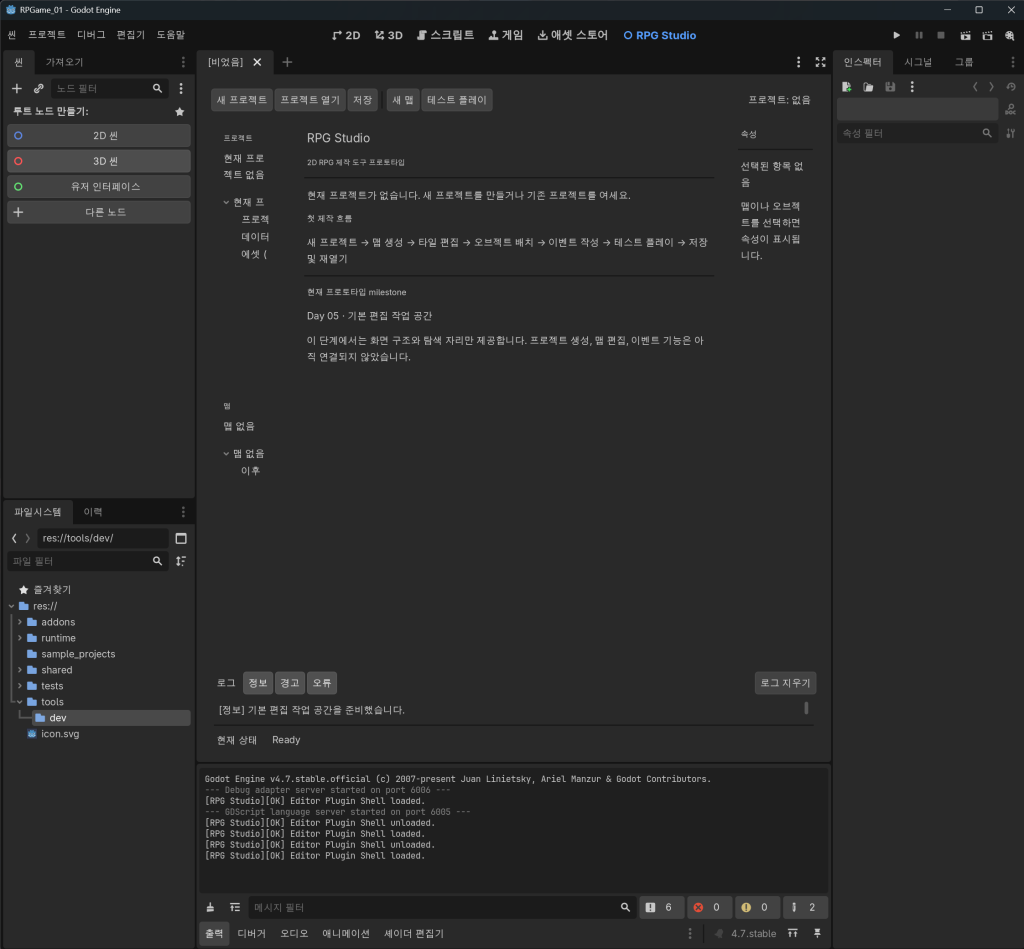This screenshot has height=949, width=1024.
Task: Clear output with broom icon
Action: pos(210,907)
